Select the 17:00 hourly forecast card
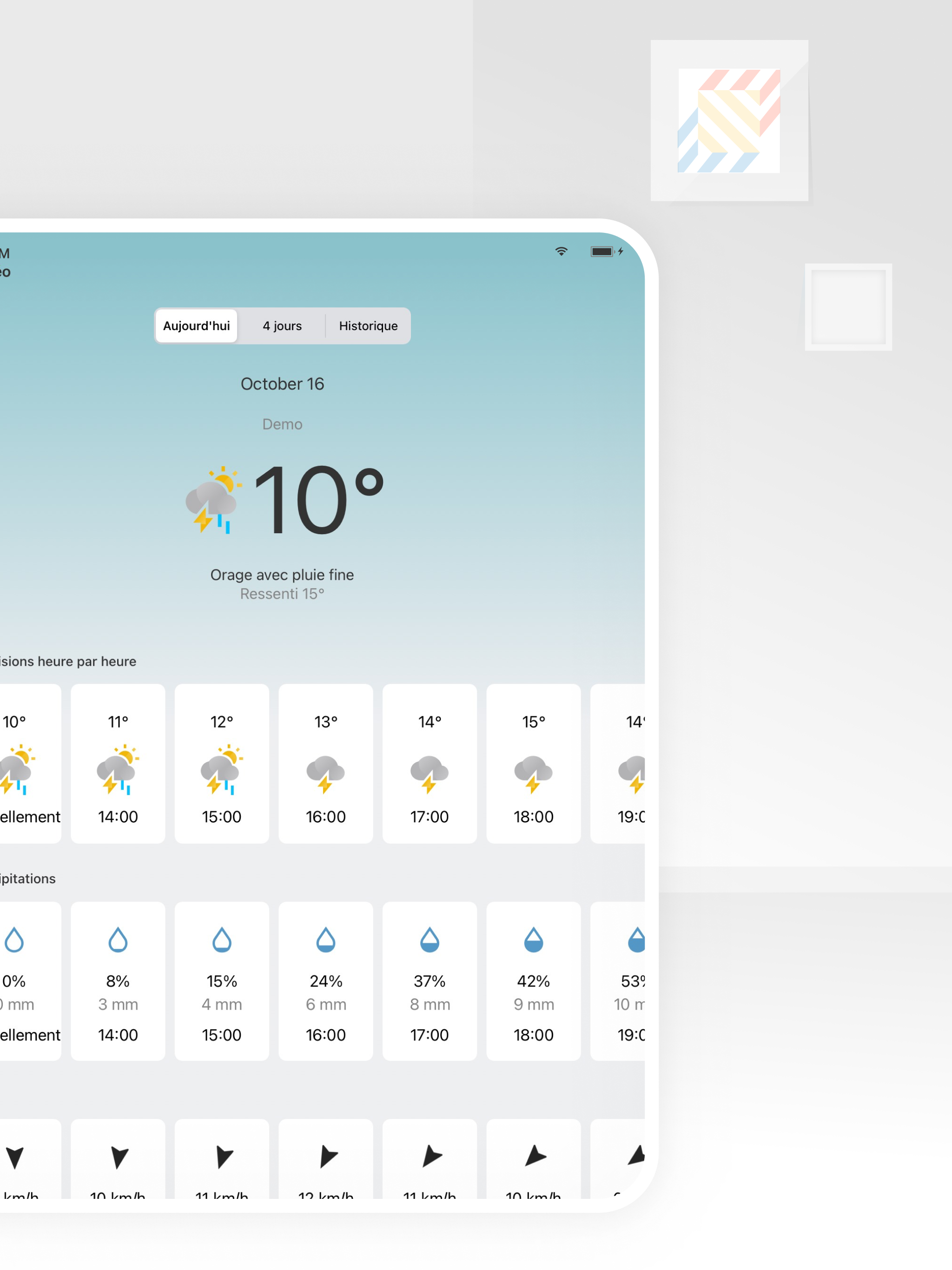Screen dimensions: 952x1270 [x=430, y=763]
